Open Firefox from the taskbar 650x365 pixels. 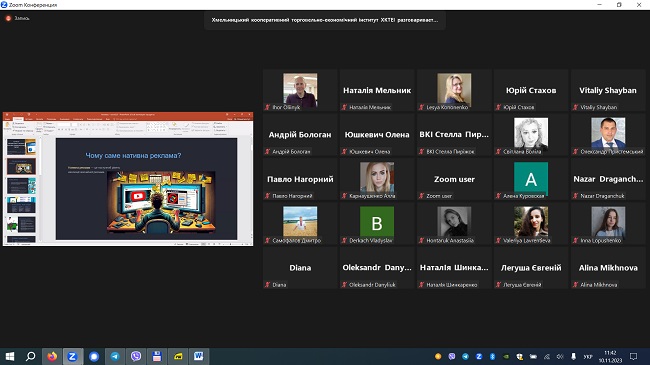point(52,356)
